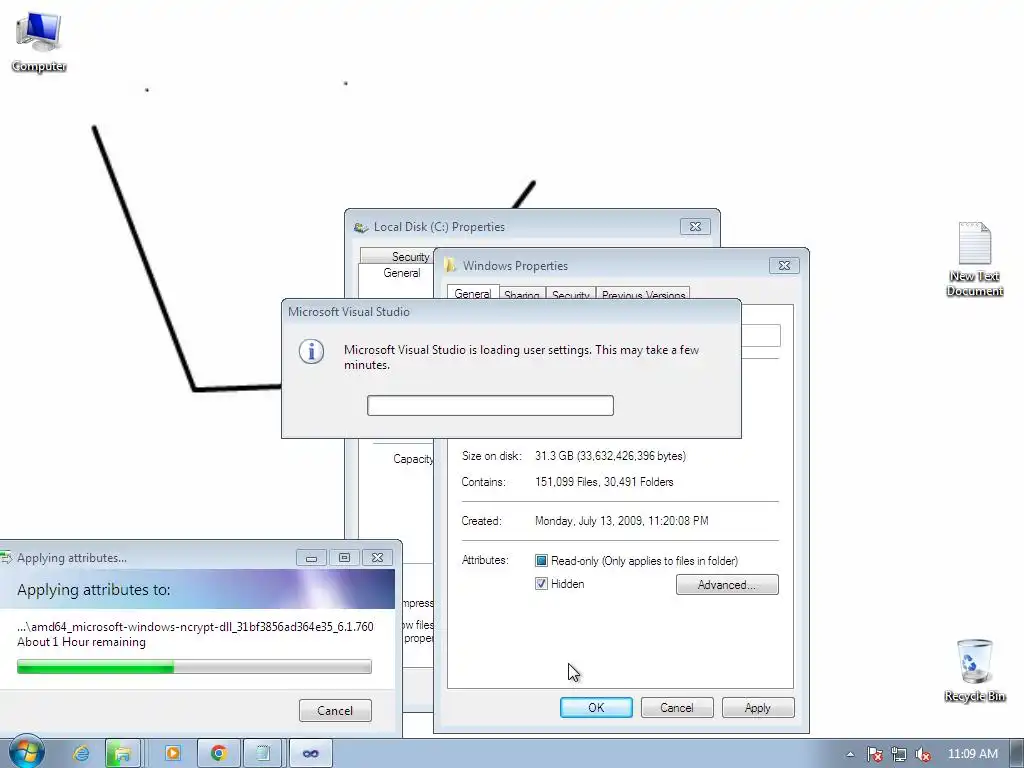Open Windows Media Player taskbar icon

[x=173, y=754]
